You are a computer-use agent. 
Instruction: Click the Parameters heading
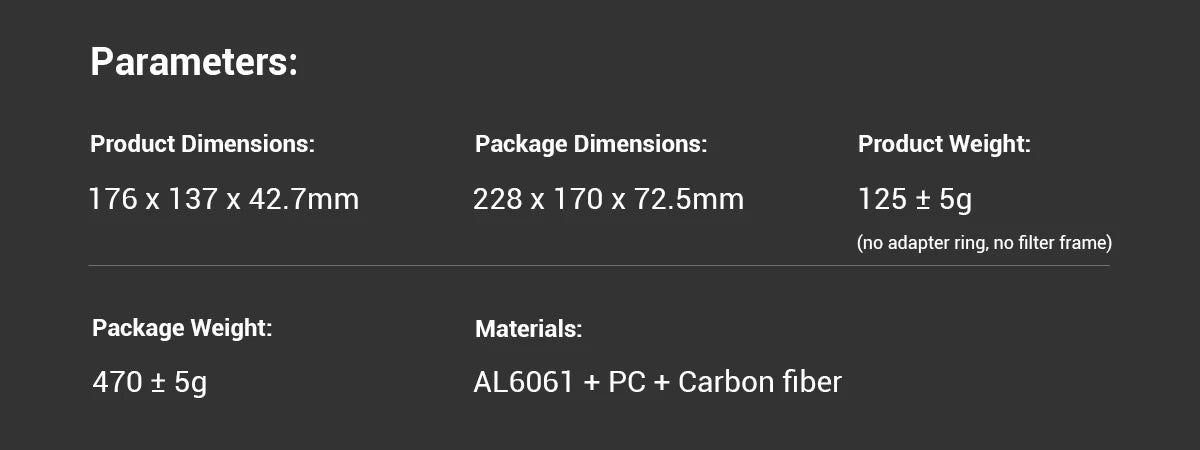194,62
